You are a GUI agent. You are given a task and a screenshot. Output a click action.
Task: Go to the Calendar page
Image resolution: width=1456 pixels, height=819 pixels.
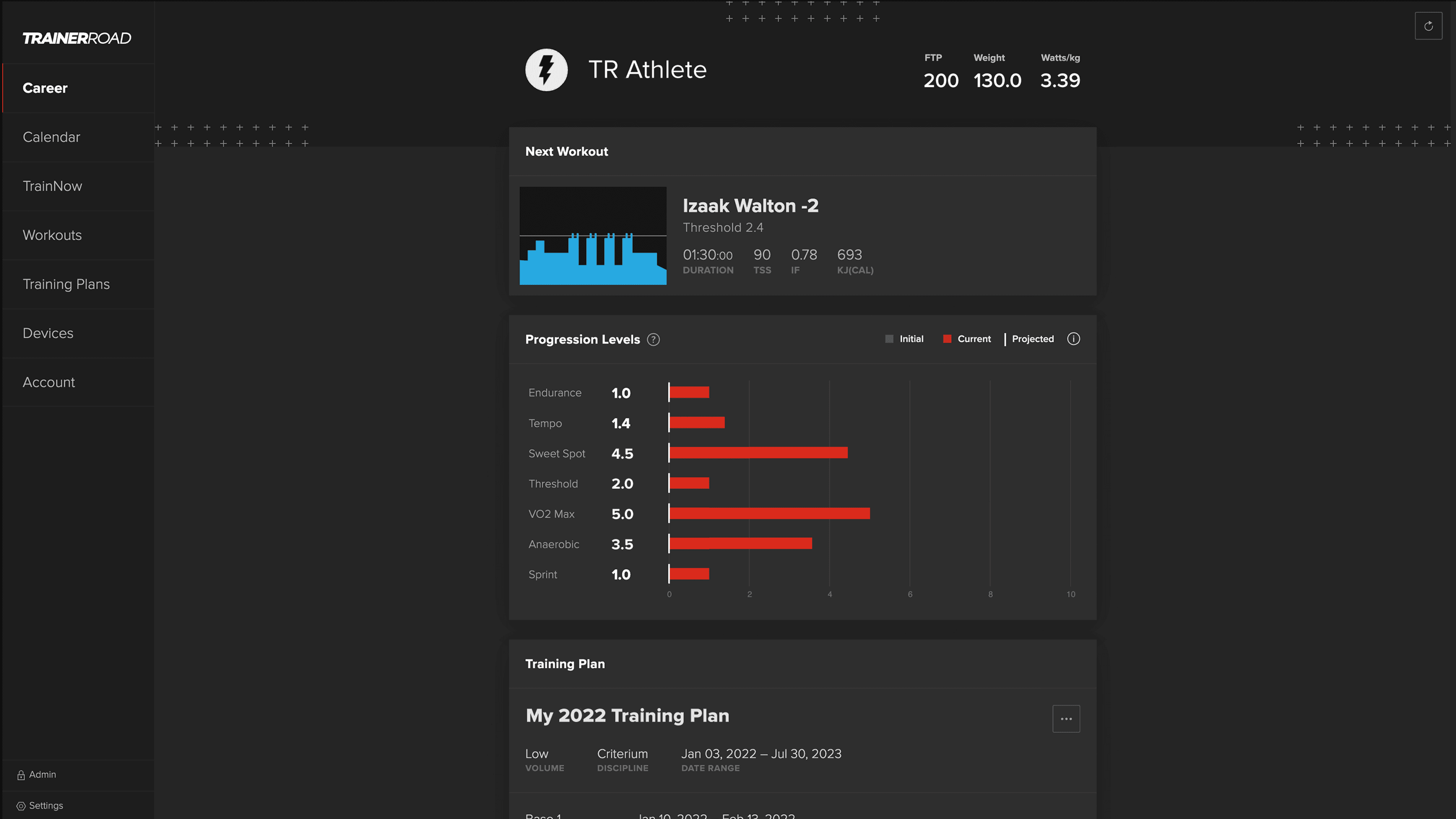pos(78,137)
